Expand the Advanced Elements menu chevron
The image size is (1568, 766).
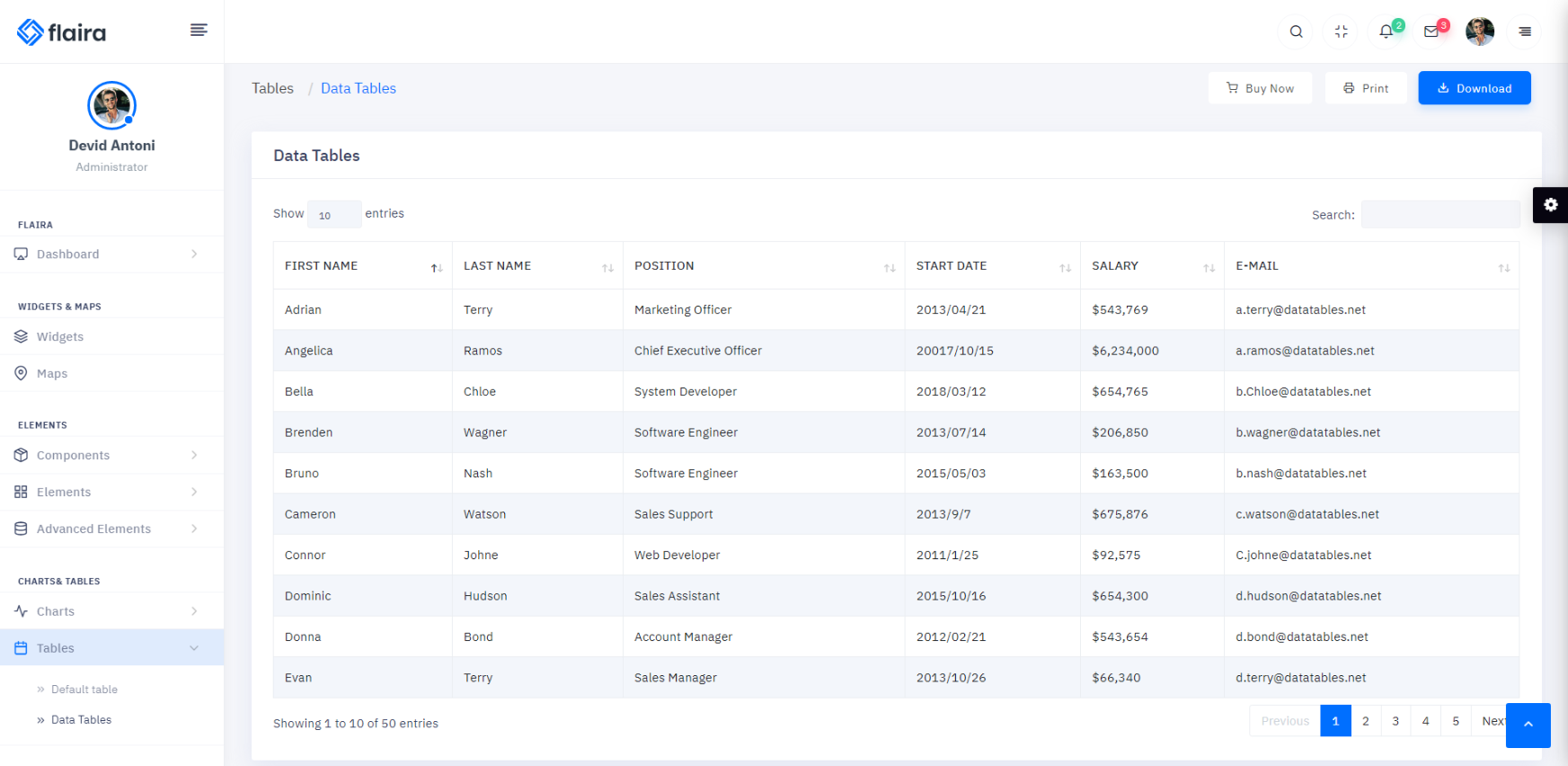click(x=194, y=529)
